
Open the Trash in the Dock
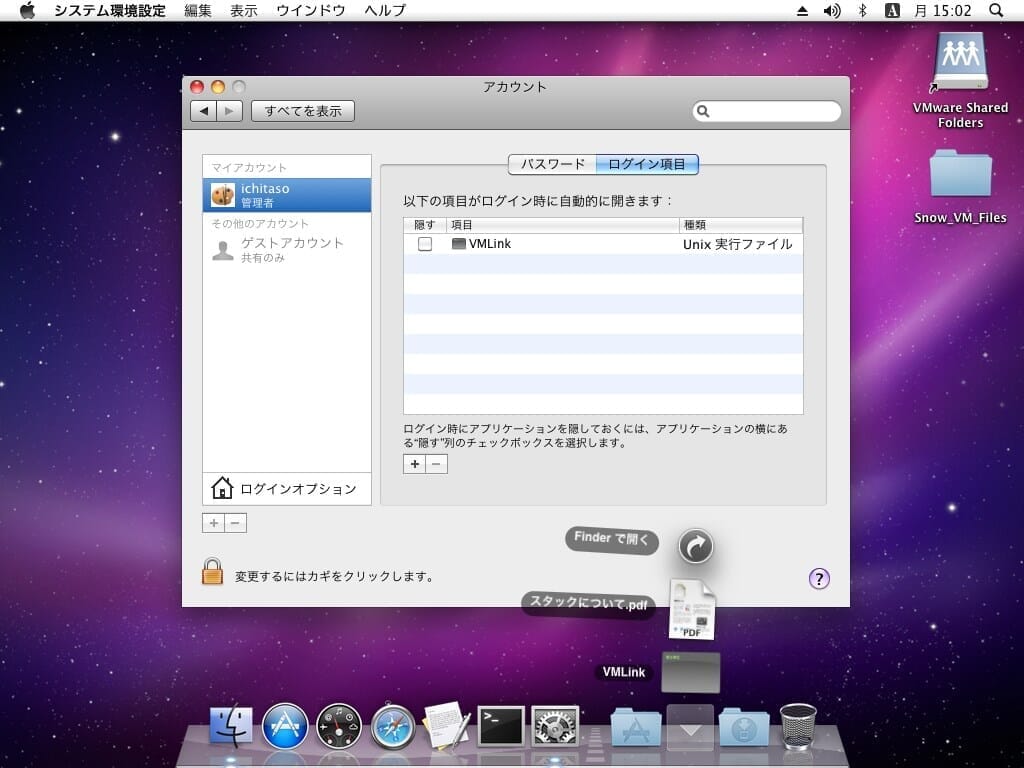point(798,727)
